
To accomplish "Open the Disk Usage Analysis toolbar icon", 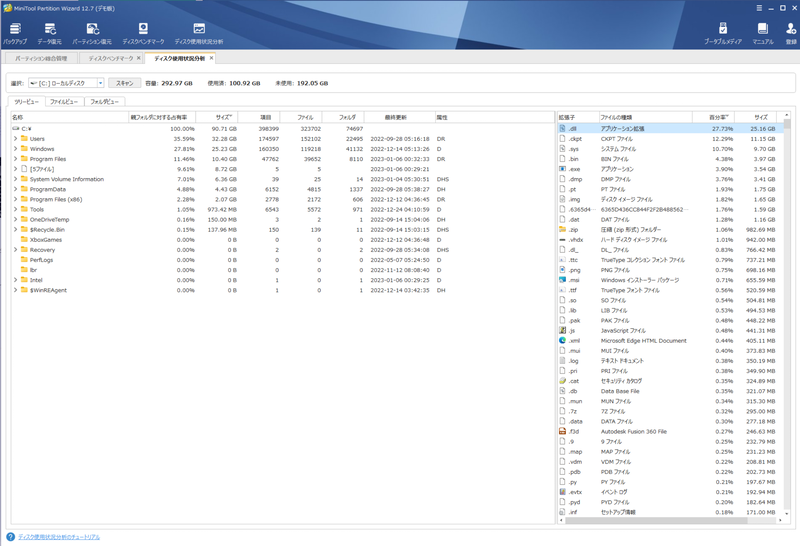I will click(199, 29).
